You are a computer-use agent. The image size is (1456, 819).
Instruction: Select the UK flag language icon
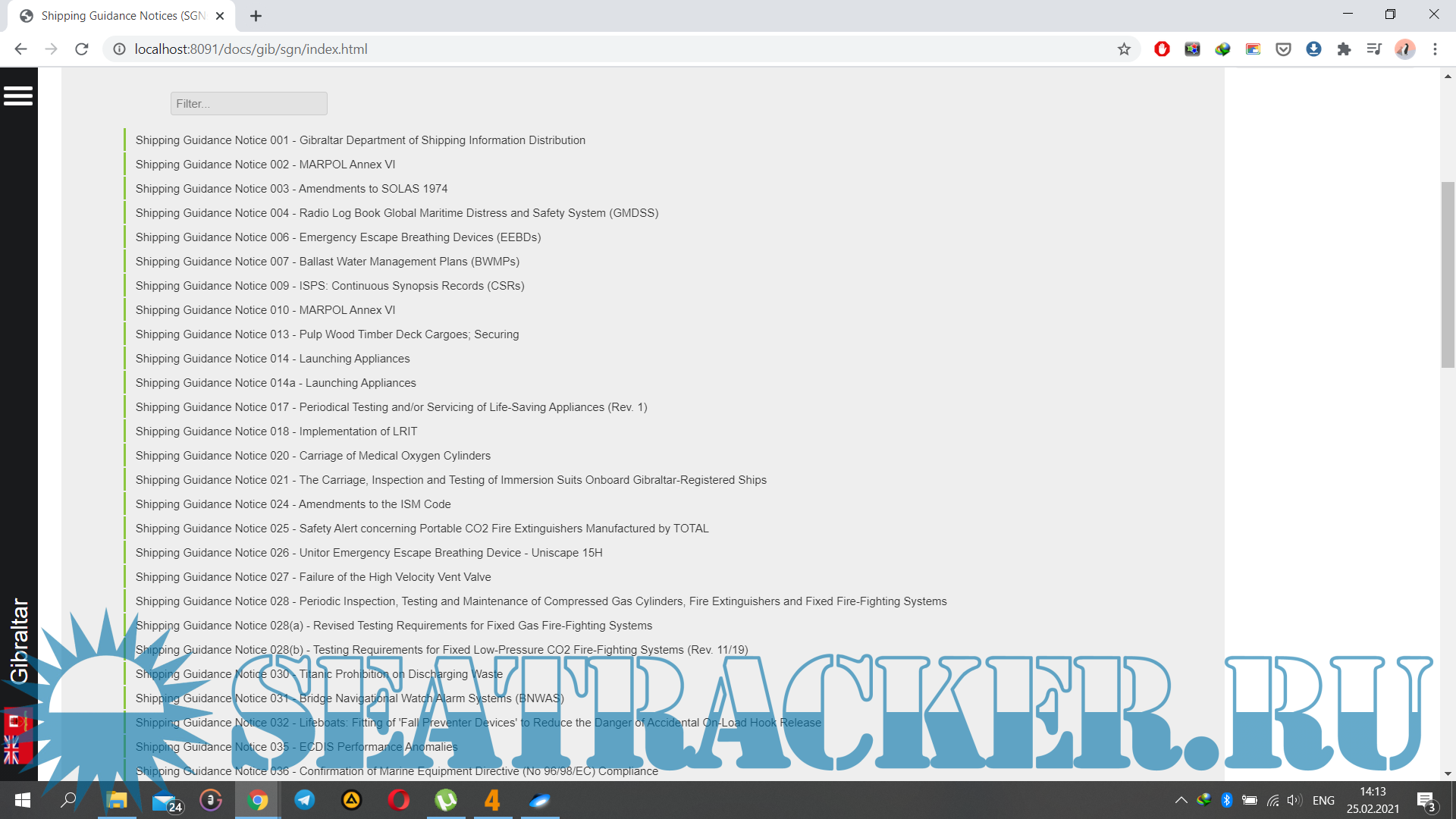(x=12, y=750)
